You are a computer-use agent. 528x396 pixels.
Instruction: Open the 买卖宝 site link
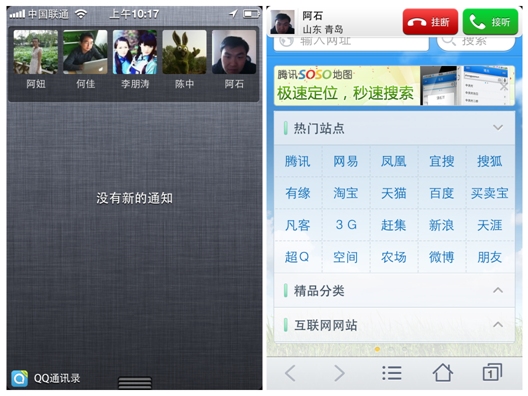pyautogui.click(x=490, y=193)
